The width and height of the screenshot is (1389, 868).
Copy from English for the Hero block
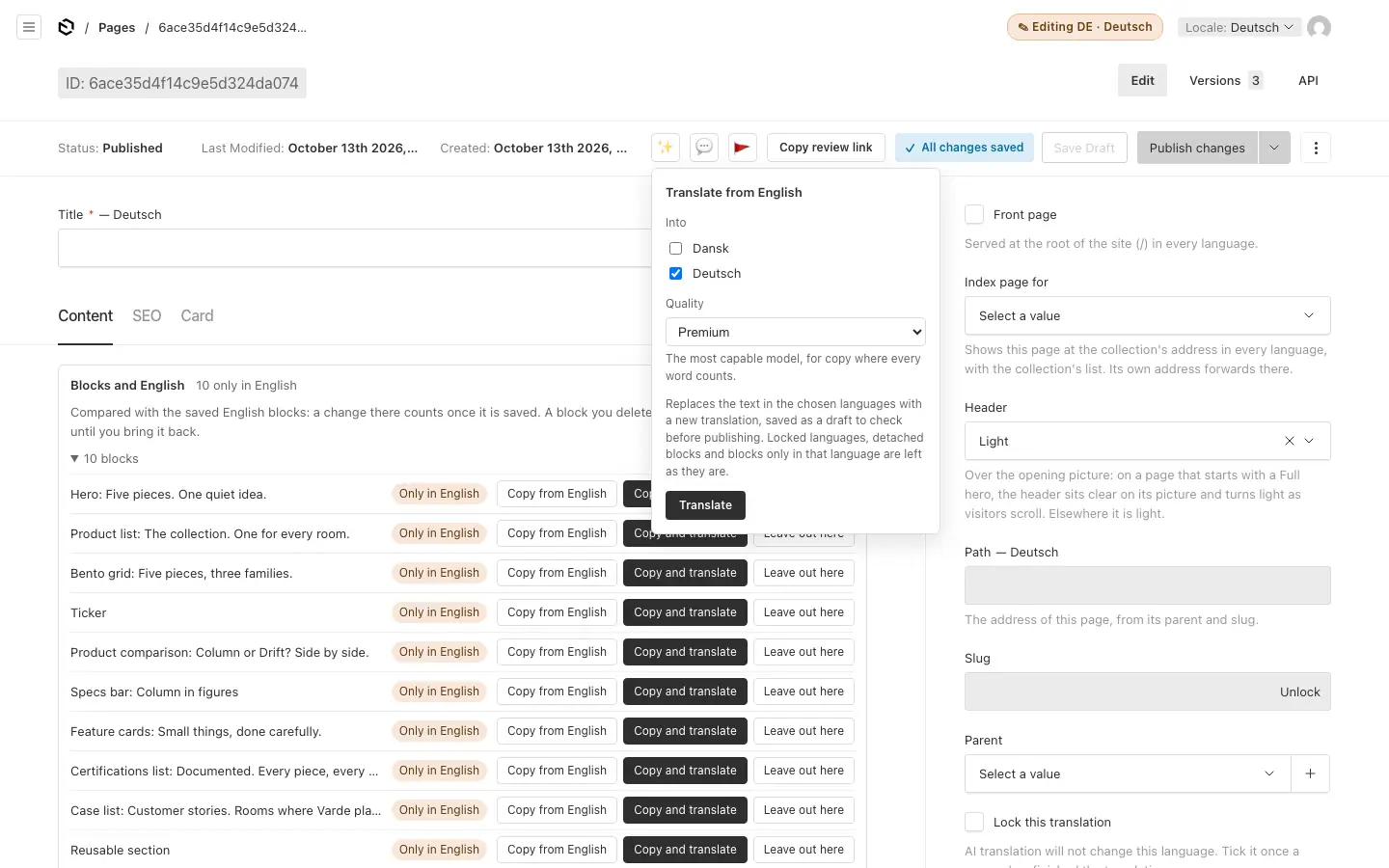(558, 494)
